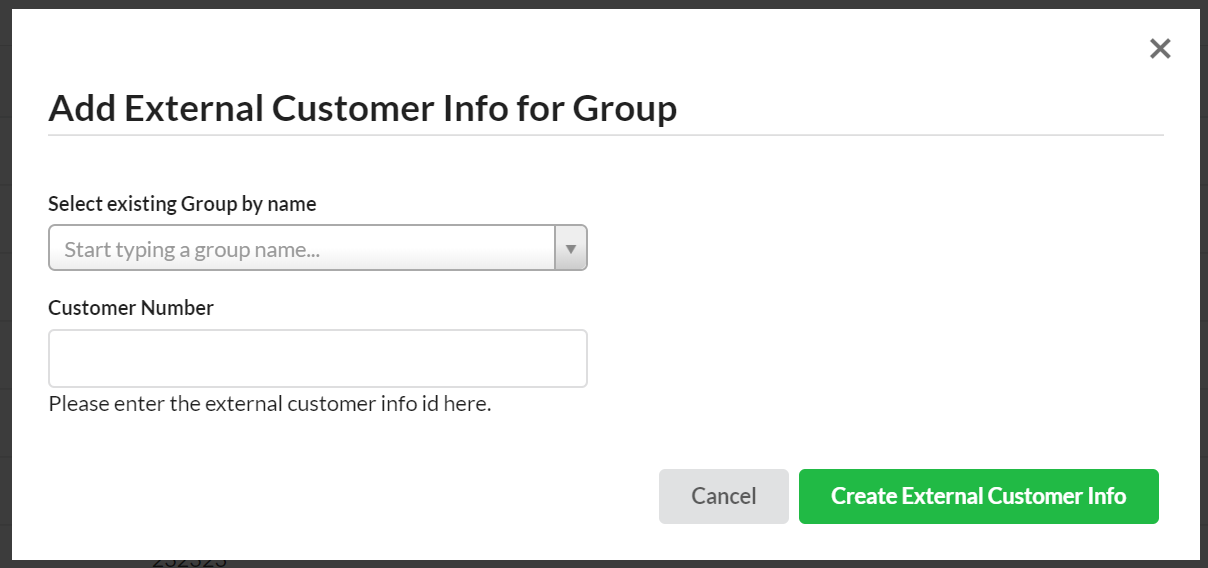Click the 'Please enter the external customer info id' hint
The height and width of the screenshot is (568, 1208).
coord(270,405)
